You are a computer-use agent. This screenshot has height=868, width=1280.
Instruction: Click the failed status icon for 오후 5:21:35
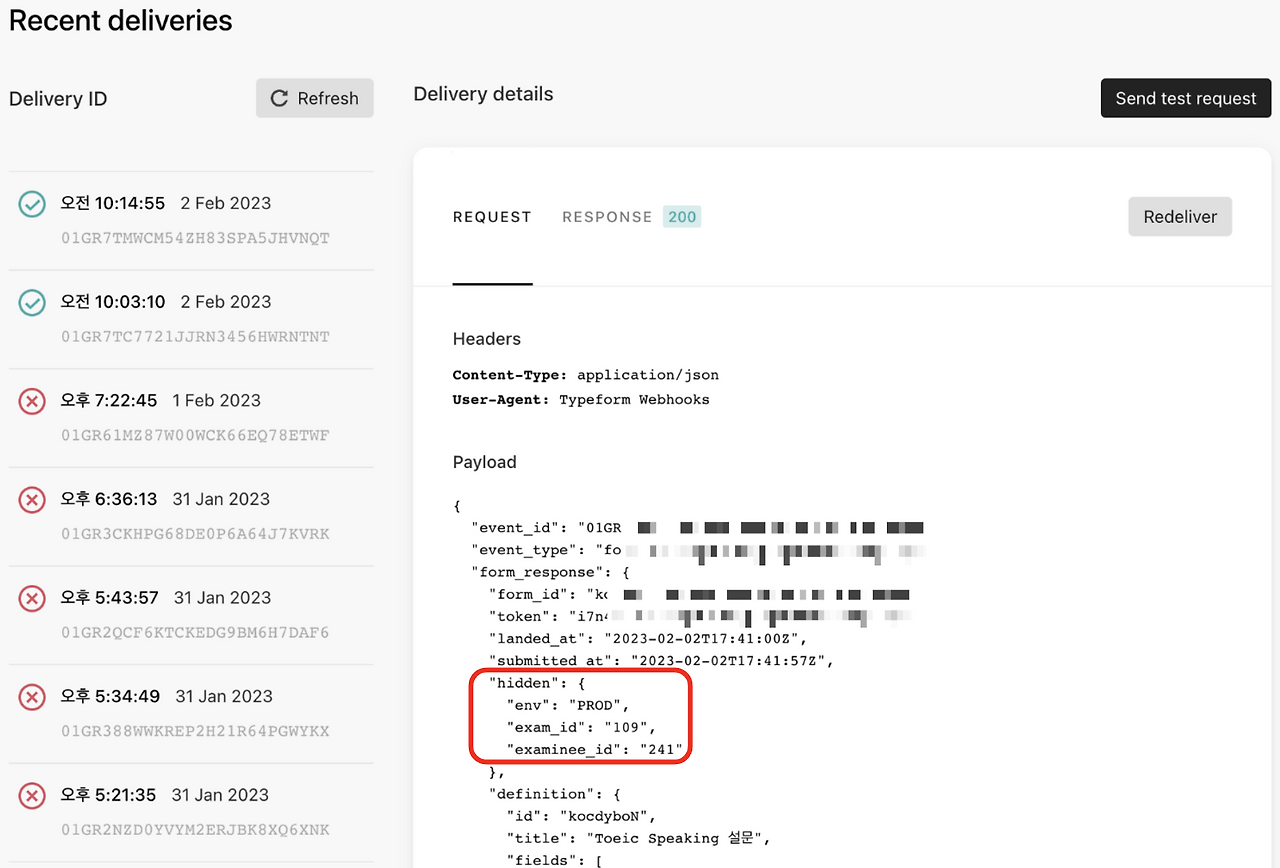tap(32, 796)
